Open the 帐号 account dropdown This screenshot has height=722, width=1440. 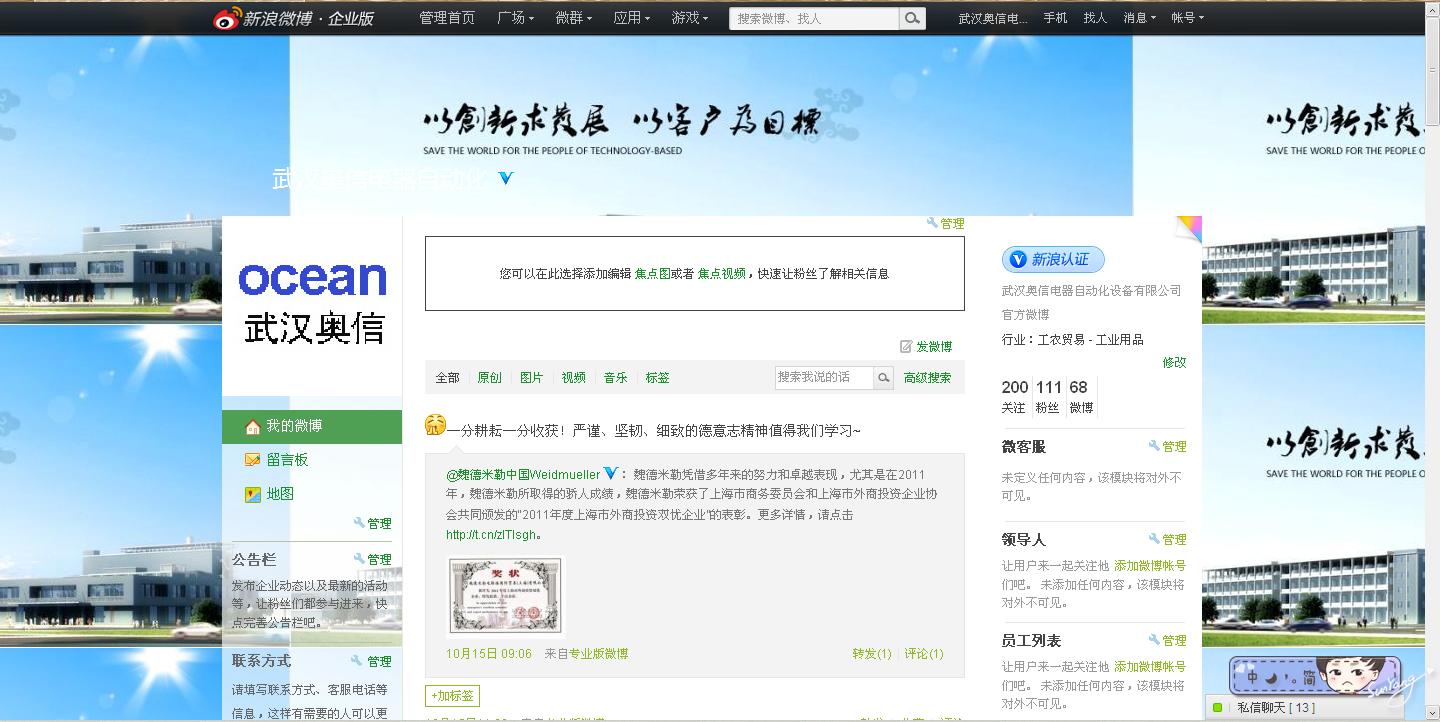pyautogui.click(x=1187, y=18)
